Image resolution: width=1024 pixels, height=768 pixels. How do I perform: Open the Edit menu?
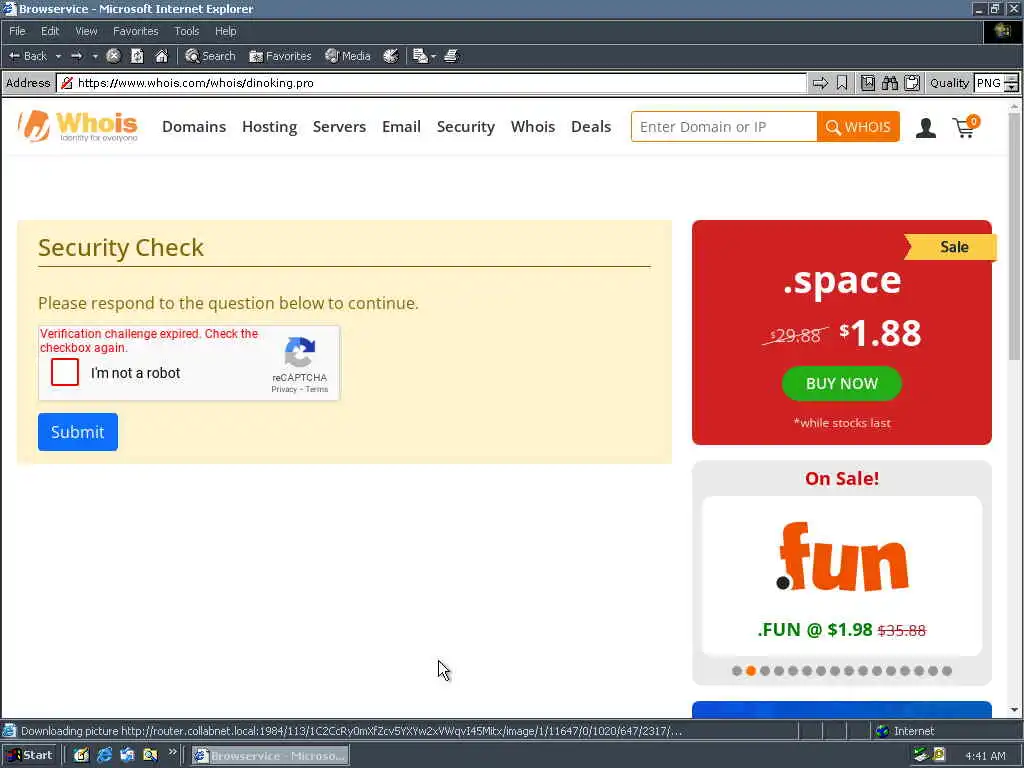(50, 31)
